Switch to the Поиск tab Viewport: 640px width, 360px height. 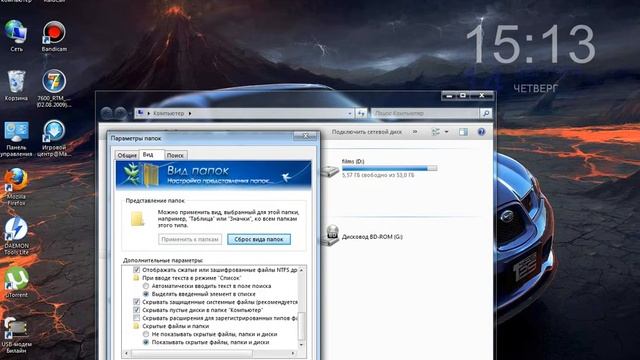coord(176,156)
